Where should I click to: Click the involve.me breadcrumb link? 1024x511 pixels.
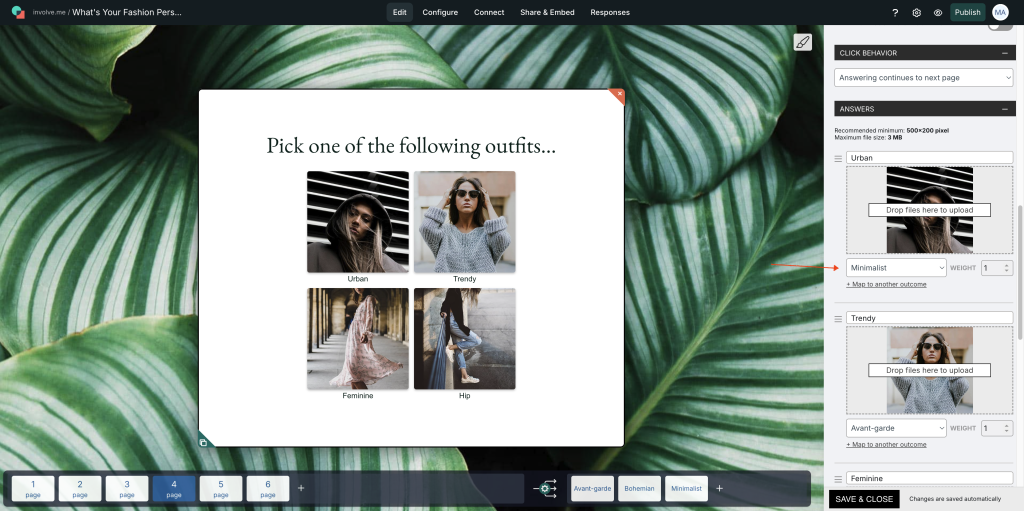tap(49, 12)
